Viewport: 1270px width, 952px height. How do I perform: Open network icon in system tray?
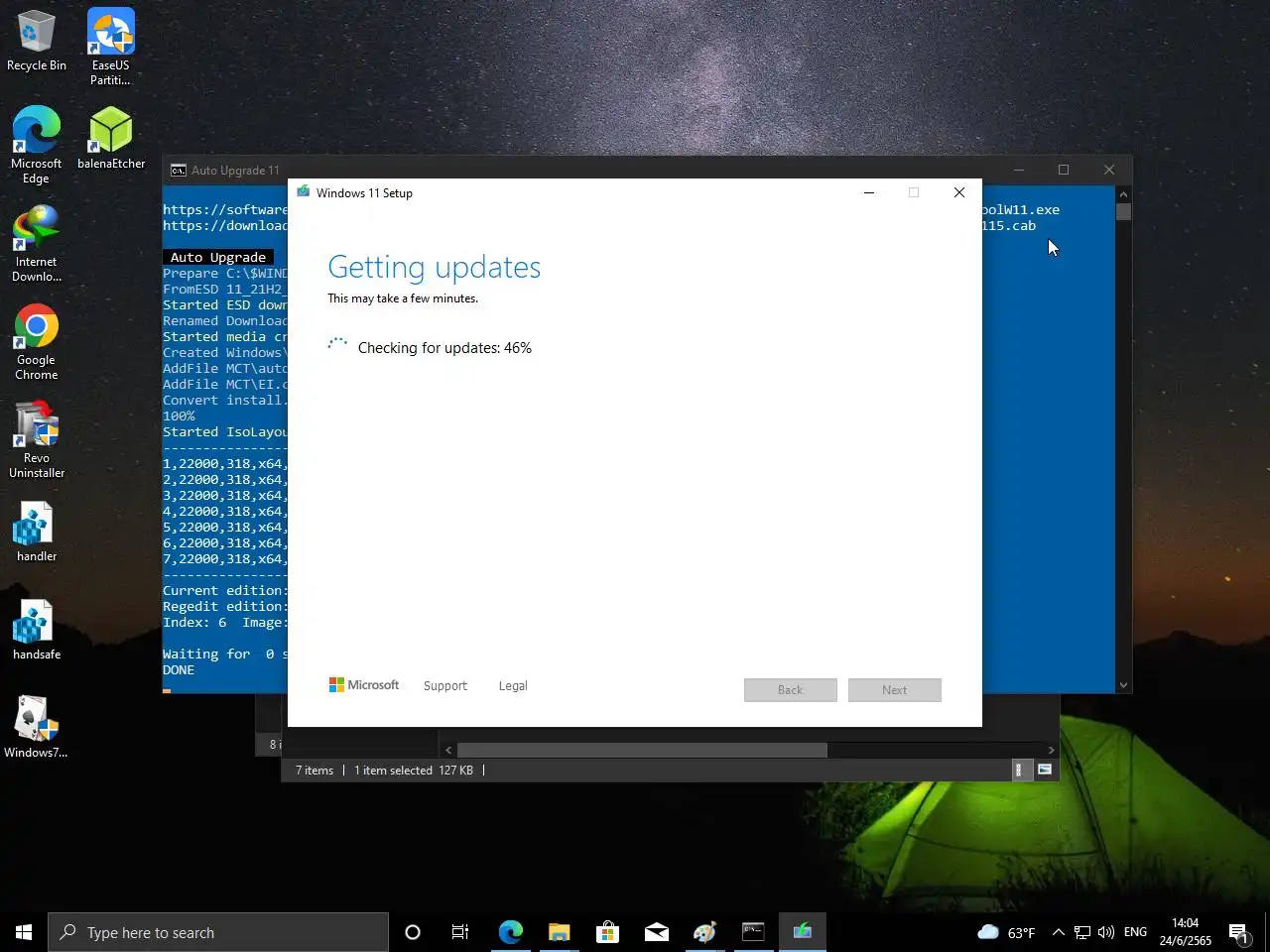1082,932
